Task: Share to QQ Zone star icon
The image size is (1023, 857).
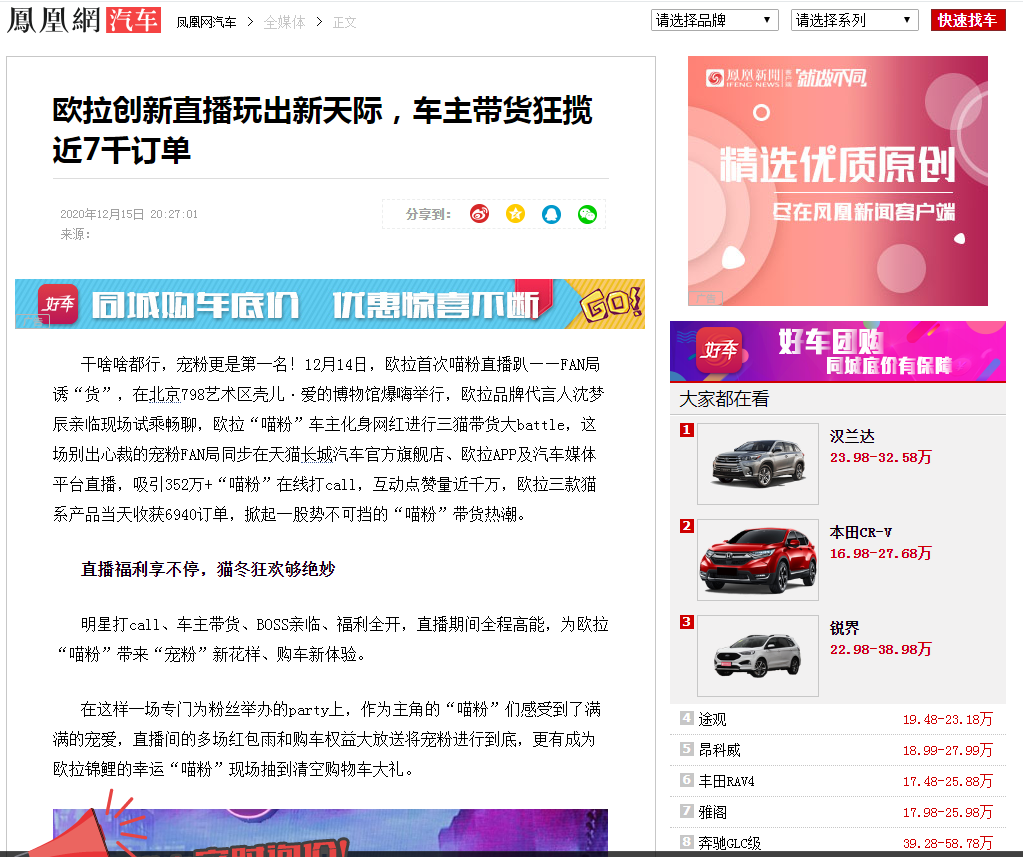Action: click(515, 214)
